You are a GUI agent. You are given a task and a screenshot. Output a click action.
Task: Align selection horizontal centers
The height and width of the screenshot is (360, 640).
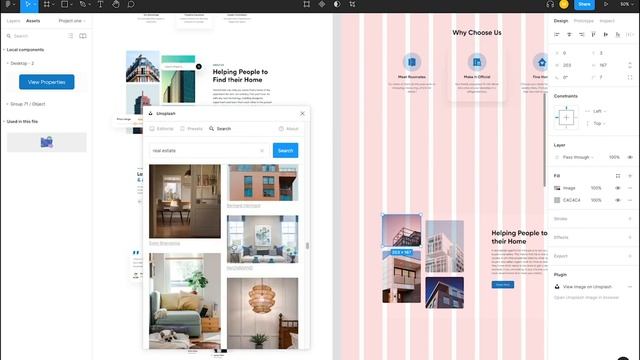click(569, 35)
